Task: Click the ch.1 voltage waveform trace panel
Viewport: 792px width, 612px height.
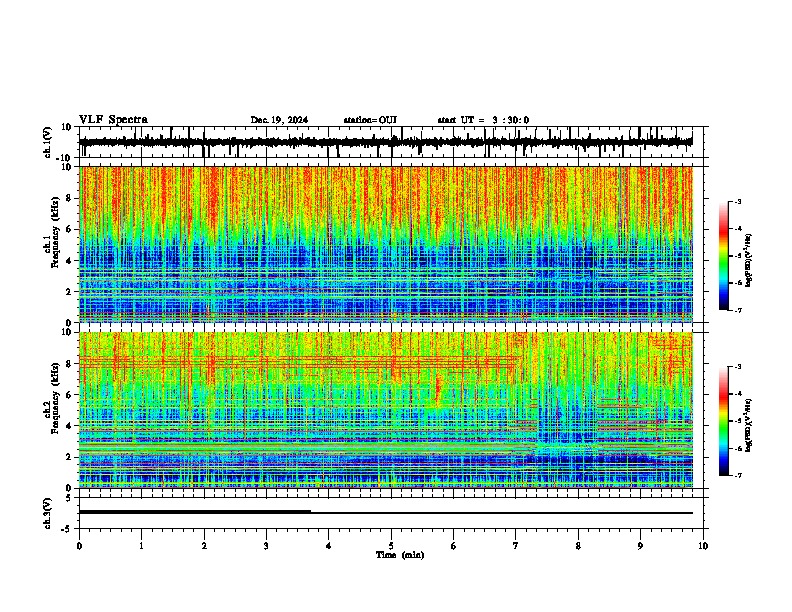Action: click(391, 142)
